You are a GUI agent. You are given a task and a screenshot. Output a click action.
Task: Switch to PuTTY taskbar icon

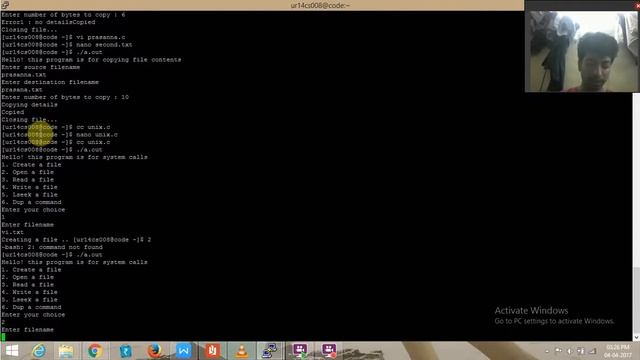click(x=269, y=351)
